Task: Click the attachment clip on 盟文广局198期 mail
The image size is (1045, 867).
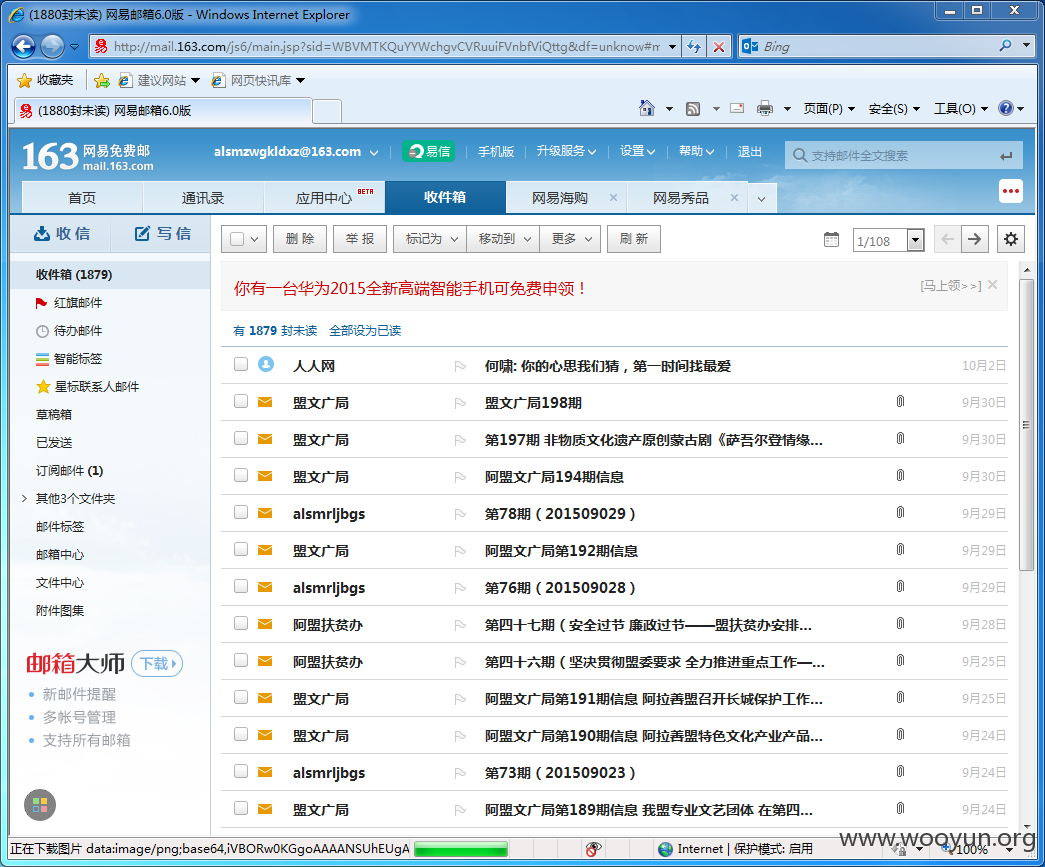Action: (x=900, y=401)
